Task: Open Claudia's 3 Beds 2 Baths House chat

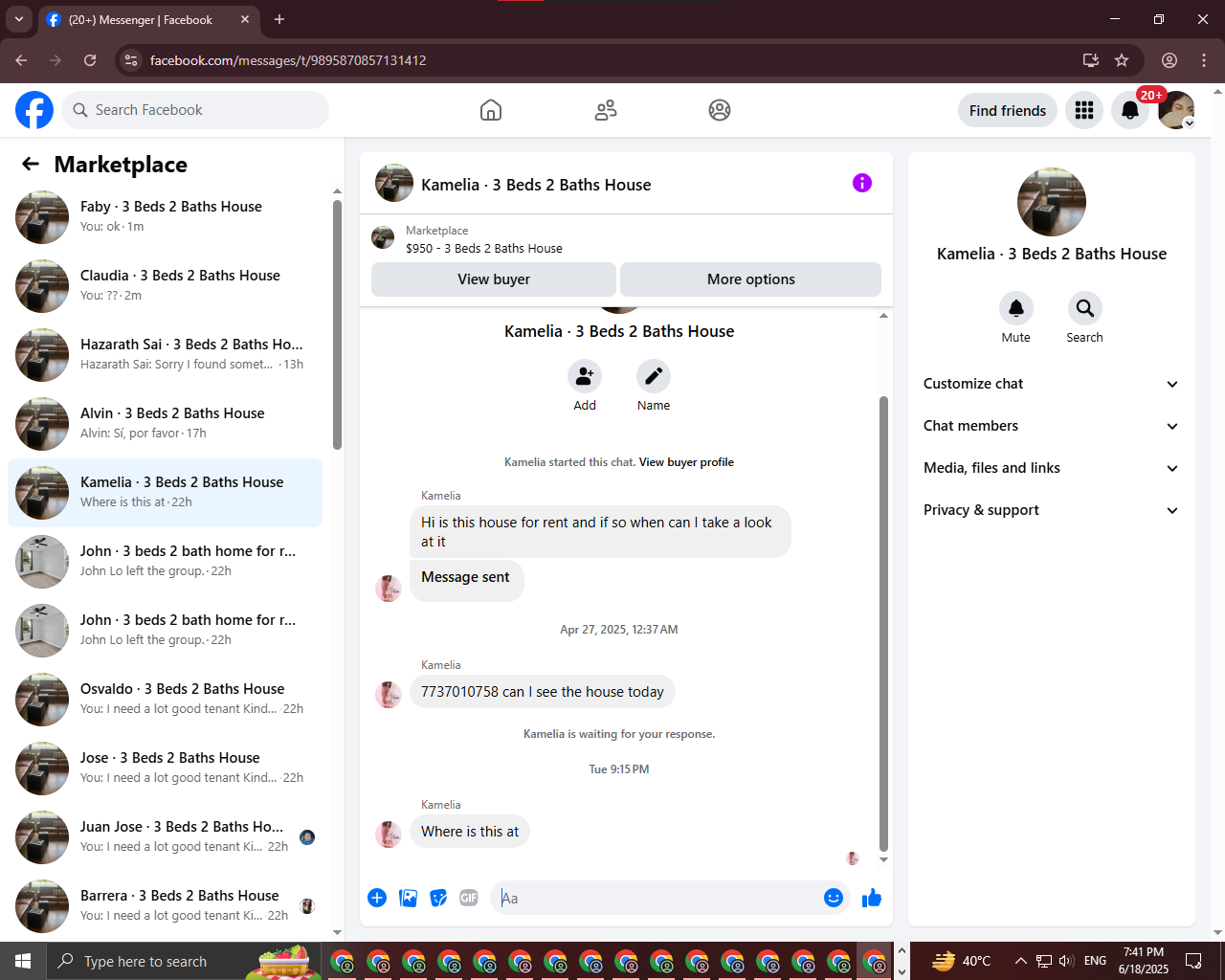Action: click(166, 286)
